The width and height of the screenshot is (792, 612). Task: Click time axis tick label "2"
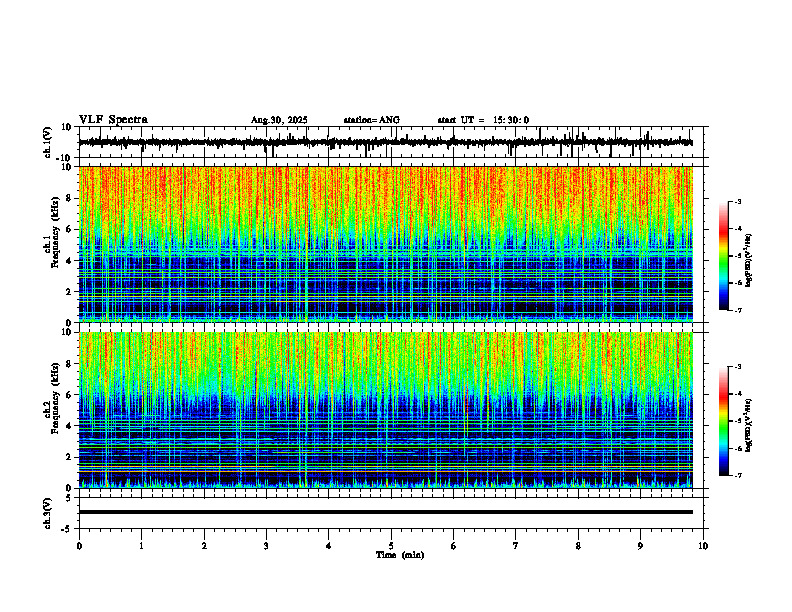(x=204, y=546)
